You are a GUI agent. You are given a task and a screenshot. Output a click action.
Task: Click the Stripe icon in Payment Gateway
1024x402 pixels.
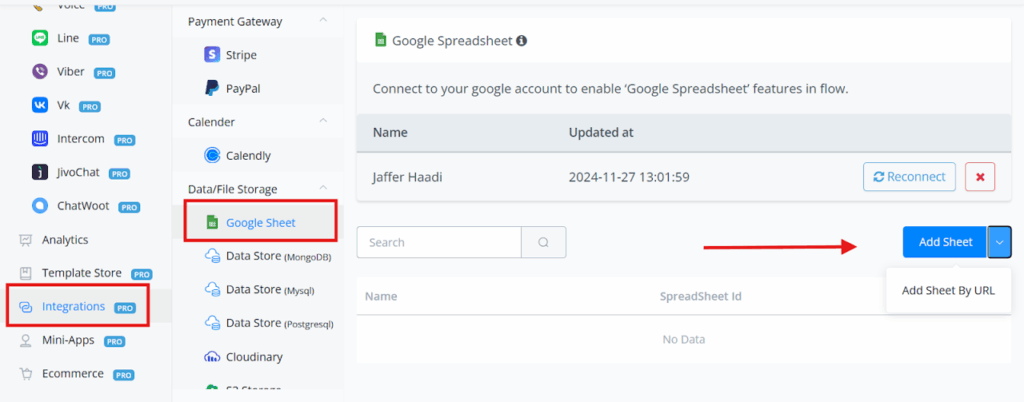coord(212,55)
